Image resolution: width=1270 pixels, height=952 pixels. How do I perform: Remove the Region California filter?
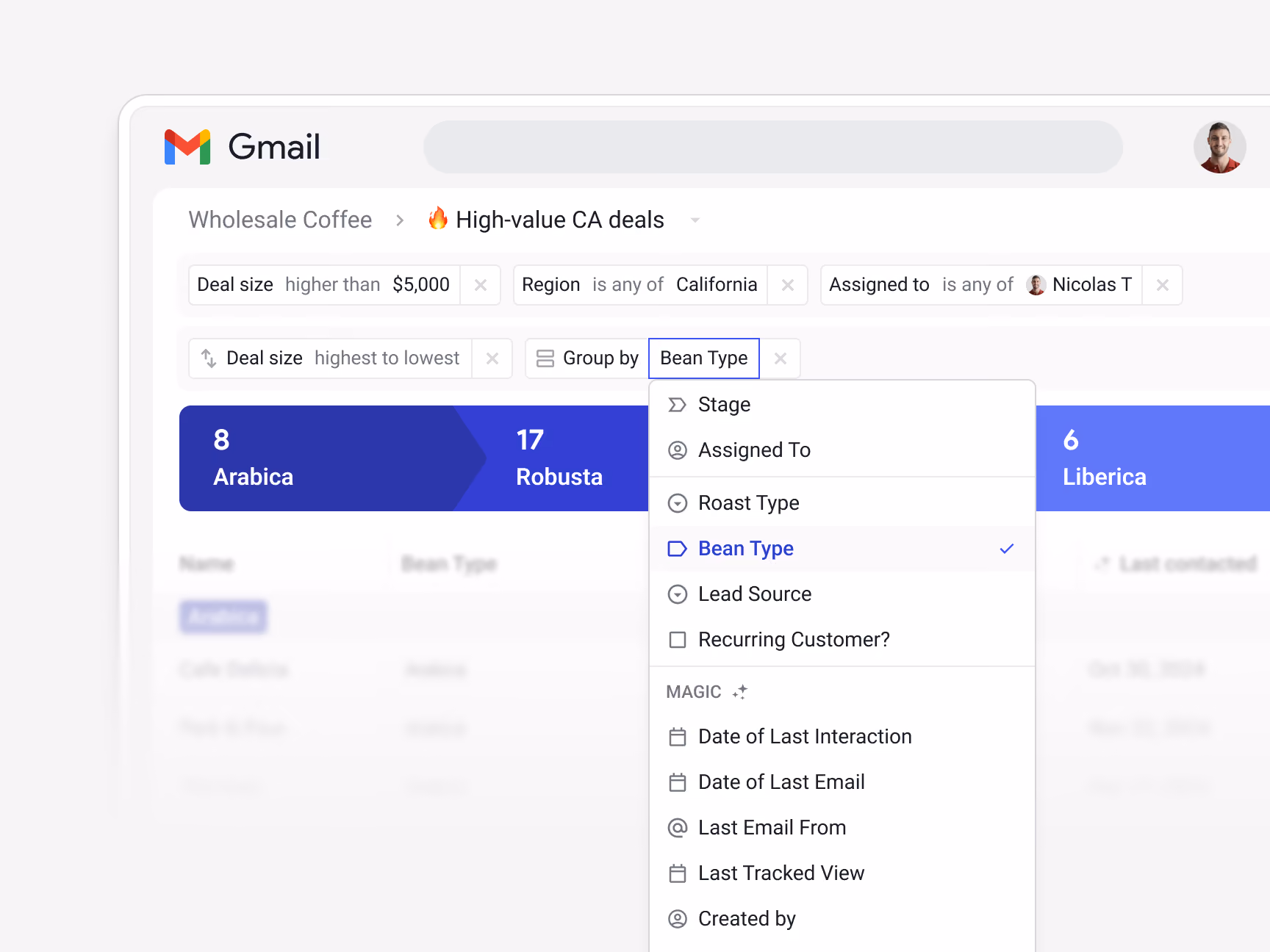(788, 285)
